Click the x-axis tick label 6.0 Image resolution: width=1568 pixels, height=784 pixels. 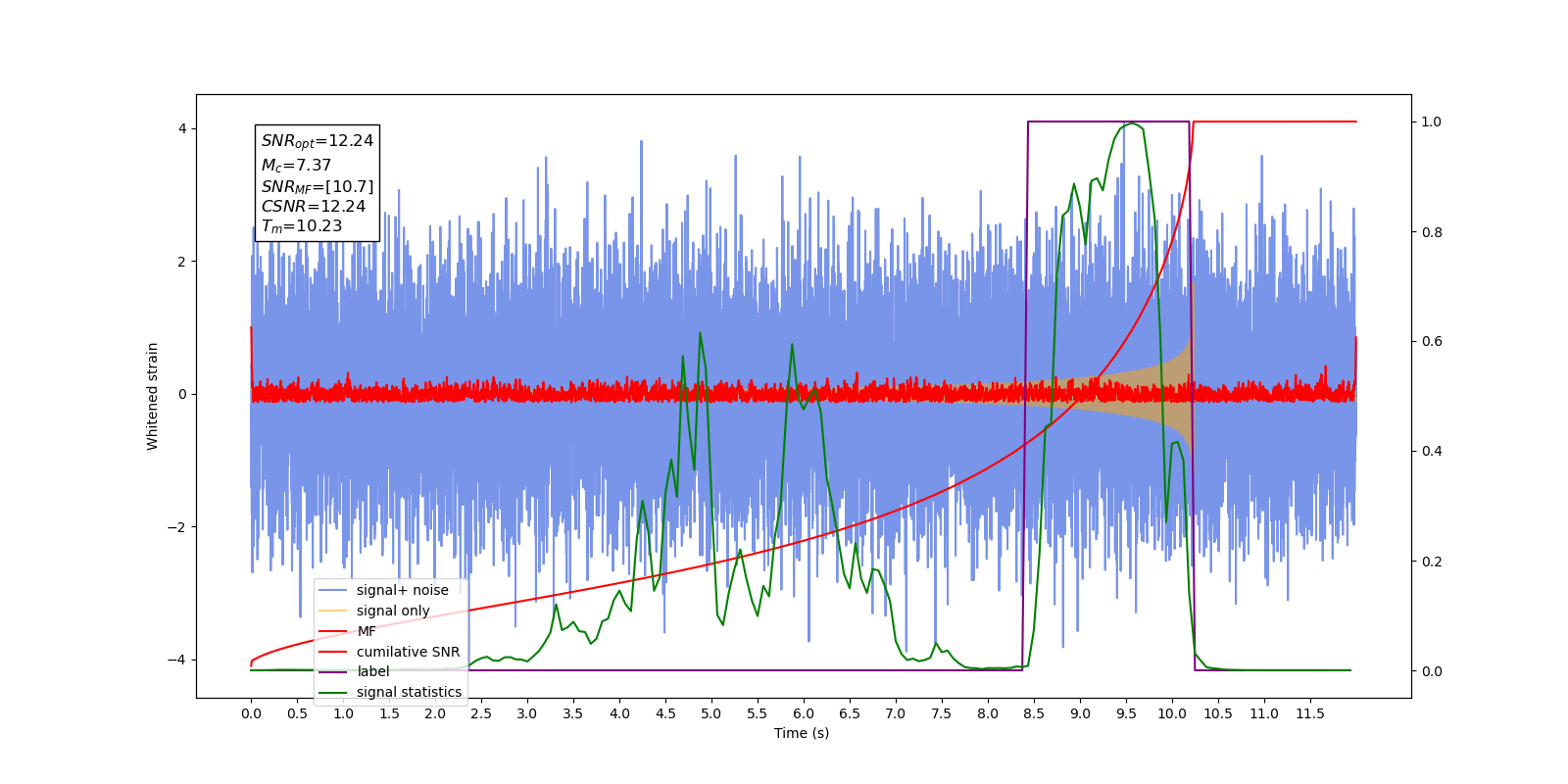tap(804, 713)
